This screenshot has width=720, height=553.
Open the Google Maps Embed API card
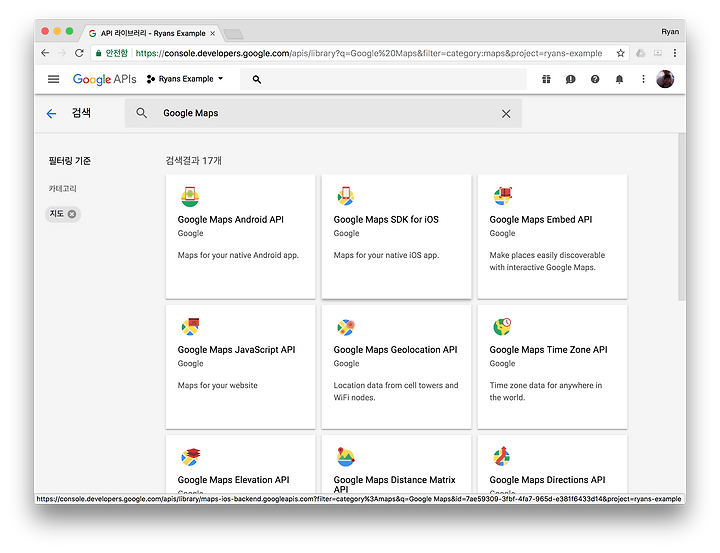pyautogui.click(x=552, y=237)
